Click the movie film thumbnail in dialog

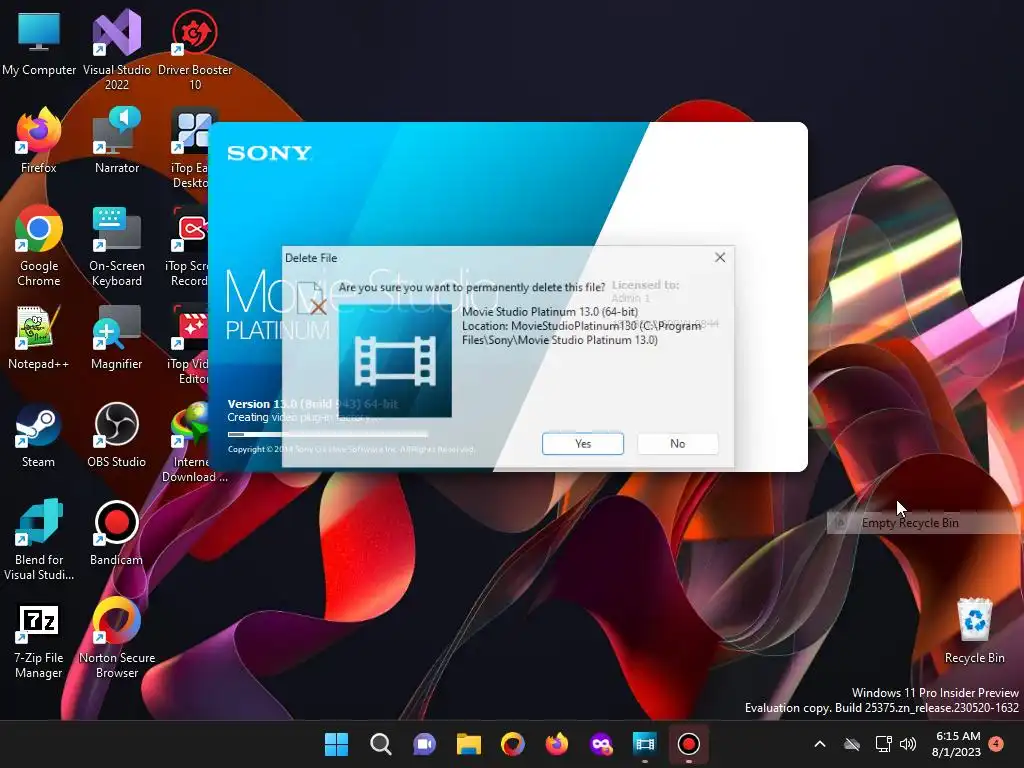click(395, 360)
